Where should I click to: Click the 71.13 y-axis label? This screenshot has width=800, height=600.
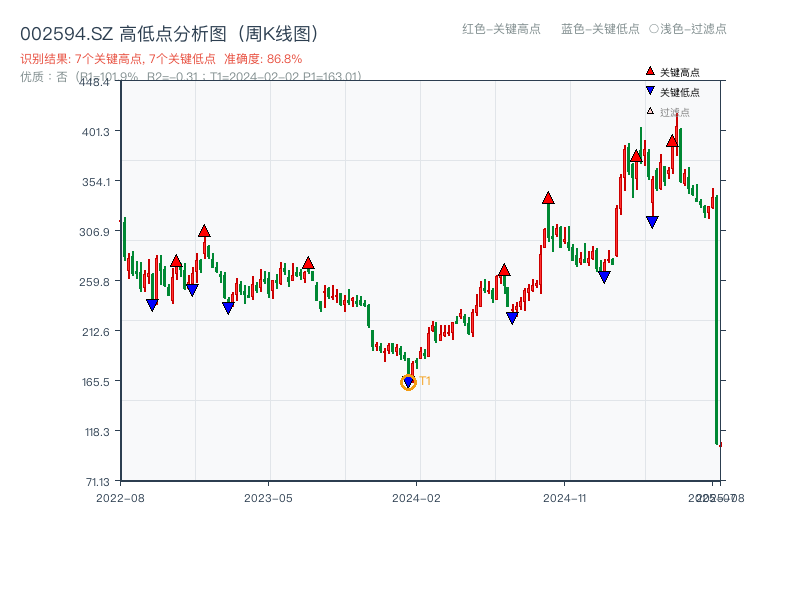[x=97, y=482]
